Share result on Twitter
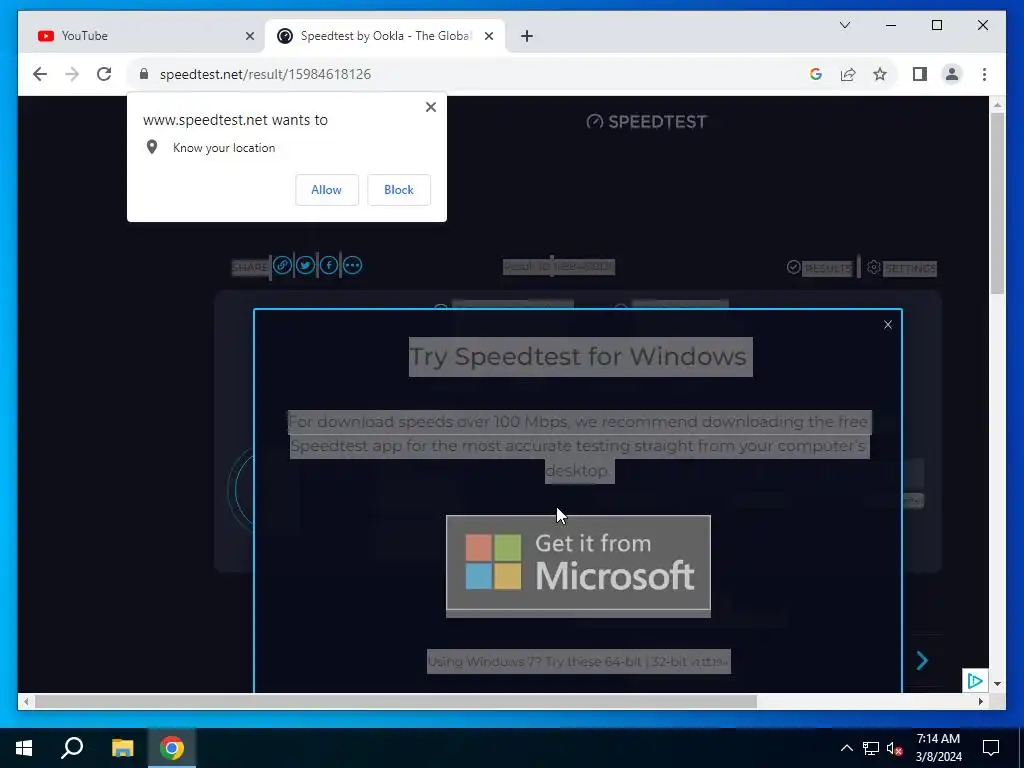1024x768 pixels. 305,266
